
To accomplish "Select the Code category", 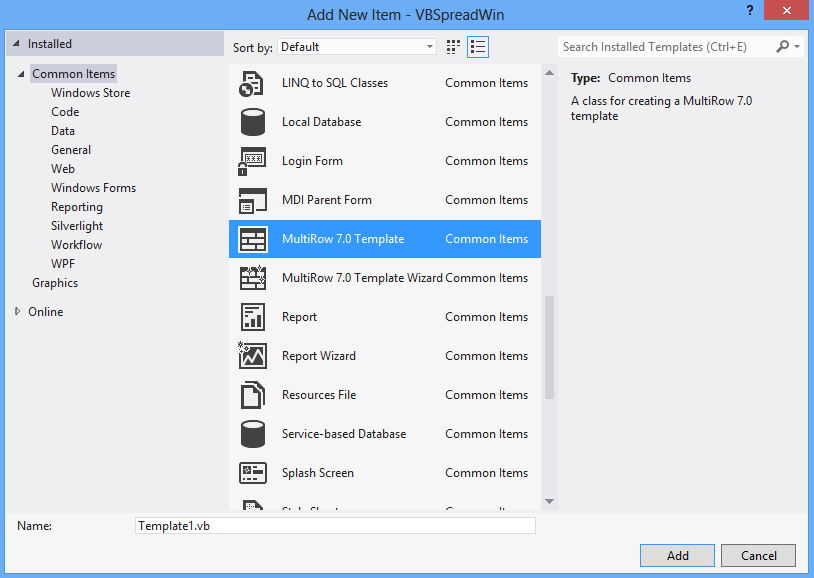I will click(65, 112).
